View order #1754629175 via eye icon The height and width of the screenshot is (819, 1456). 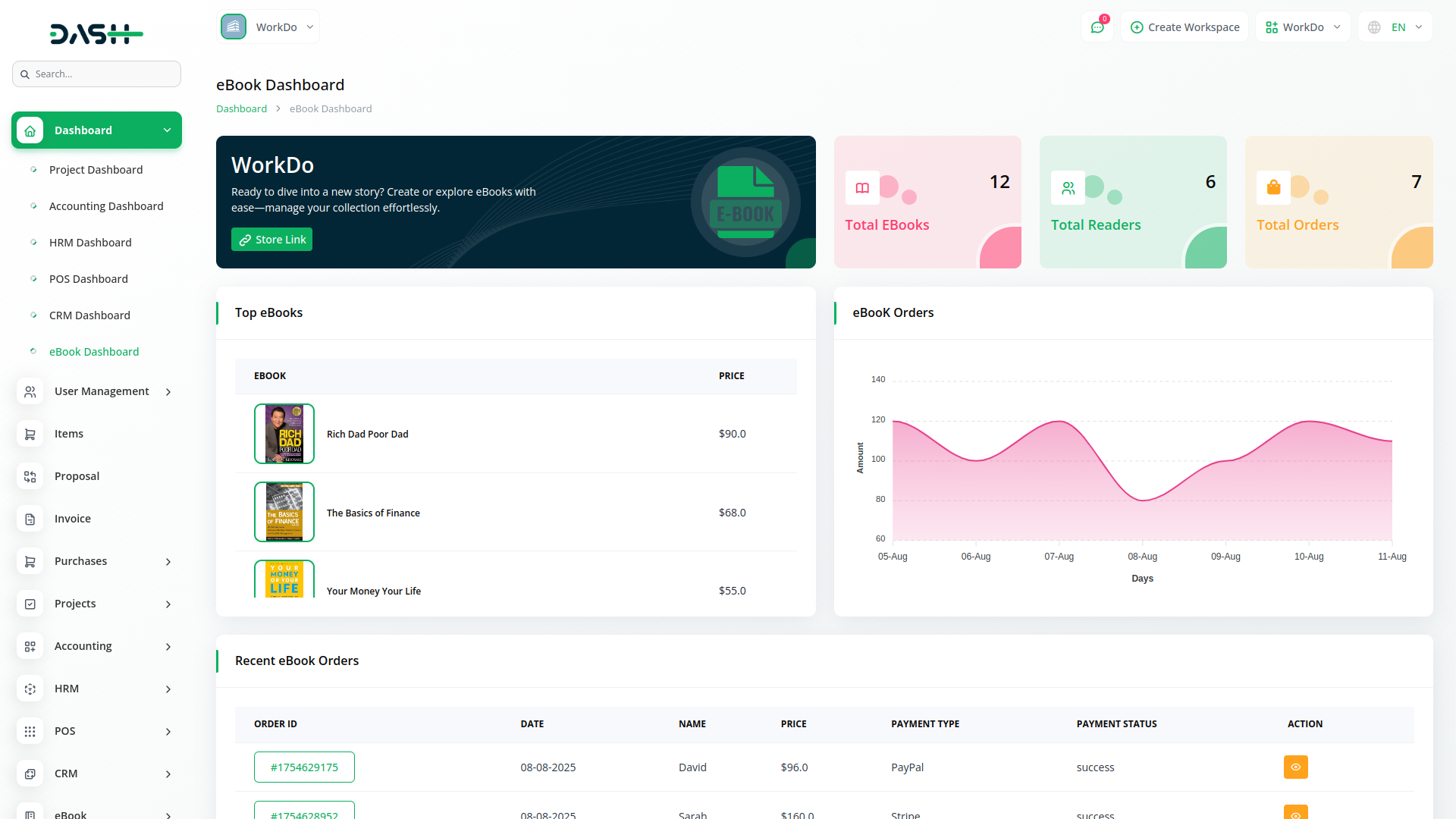(1295, 767)
